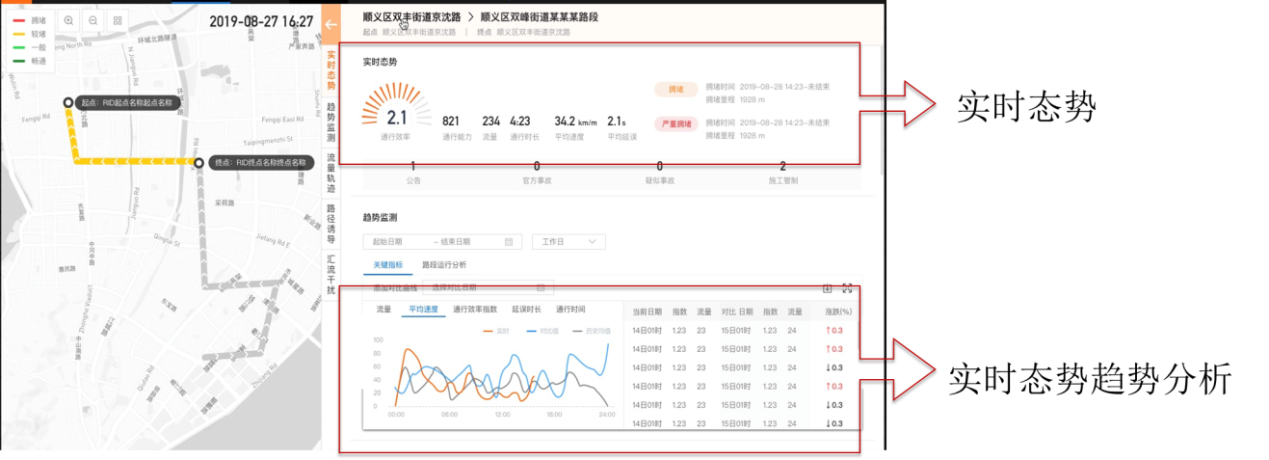Click the 较堵 yellow legend entry

point(28,33)
